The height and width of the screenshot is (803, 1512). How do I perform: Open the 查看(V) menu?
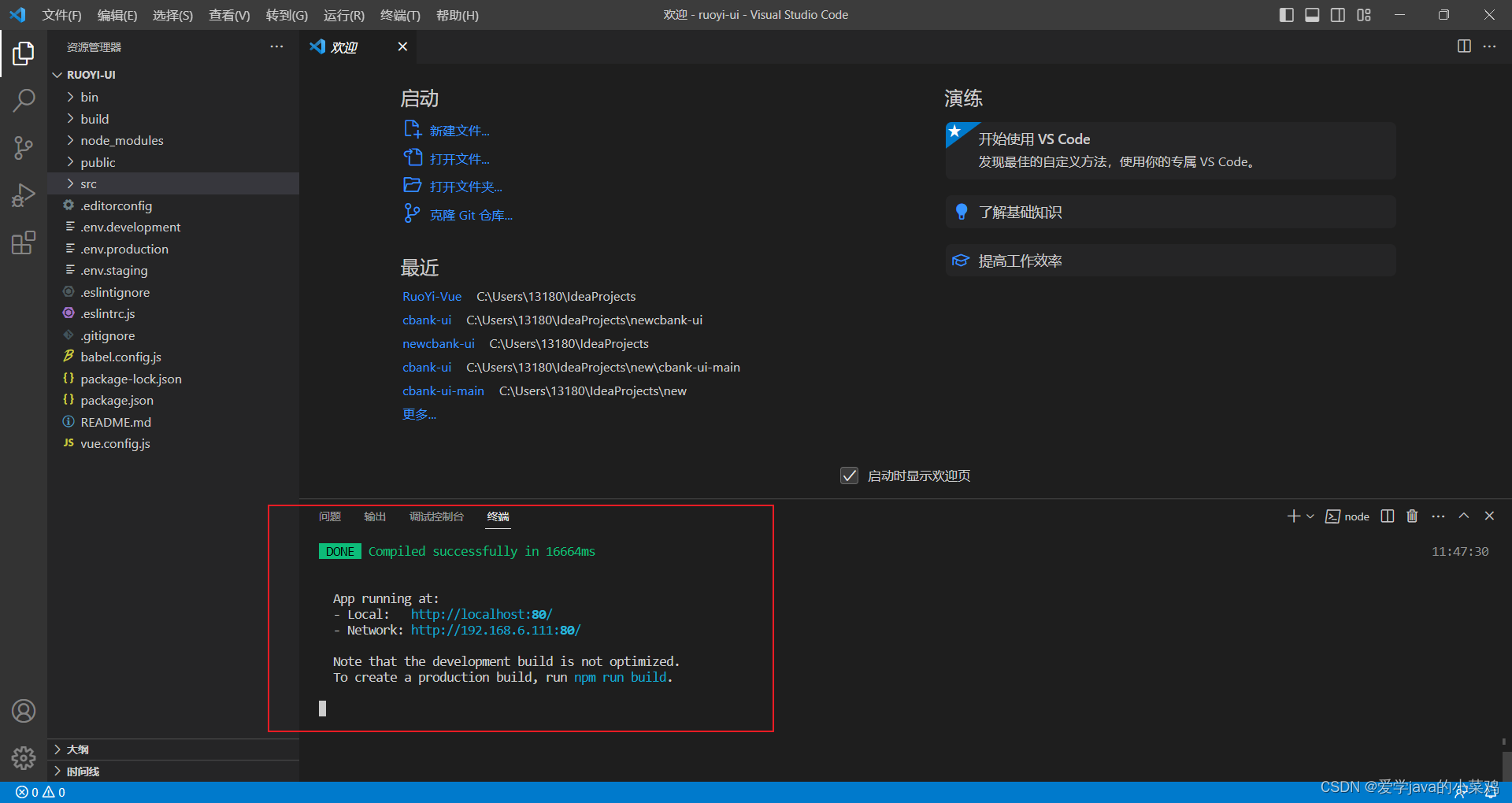coord(229,15)
